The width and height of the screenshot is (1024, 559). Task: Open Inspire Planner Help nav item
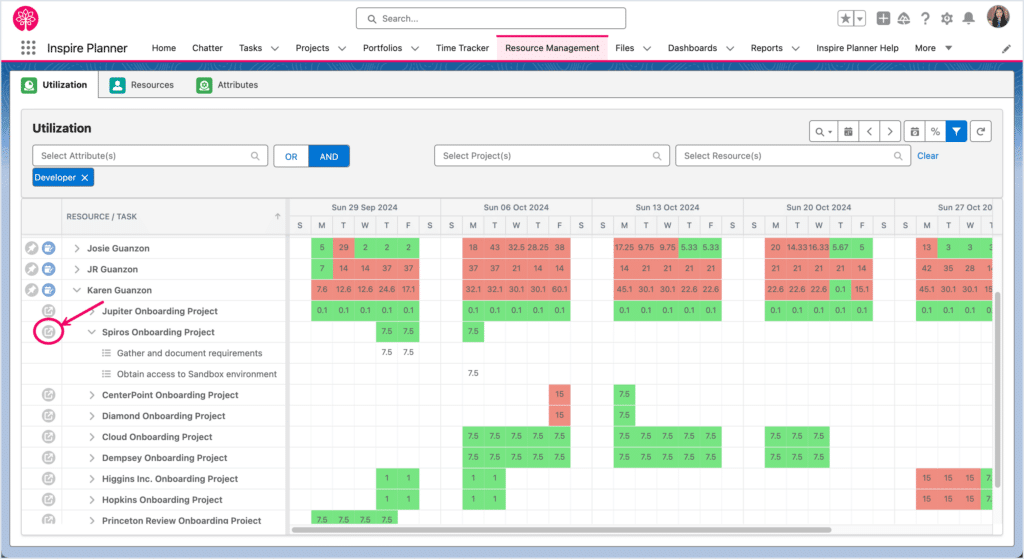pyautogui.click(x=857, y=48)
